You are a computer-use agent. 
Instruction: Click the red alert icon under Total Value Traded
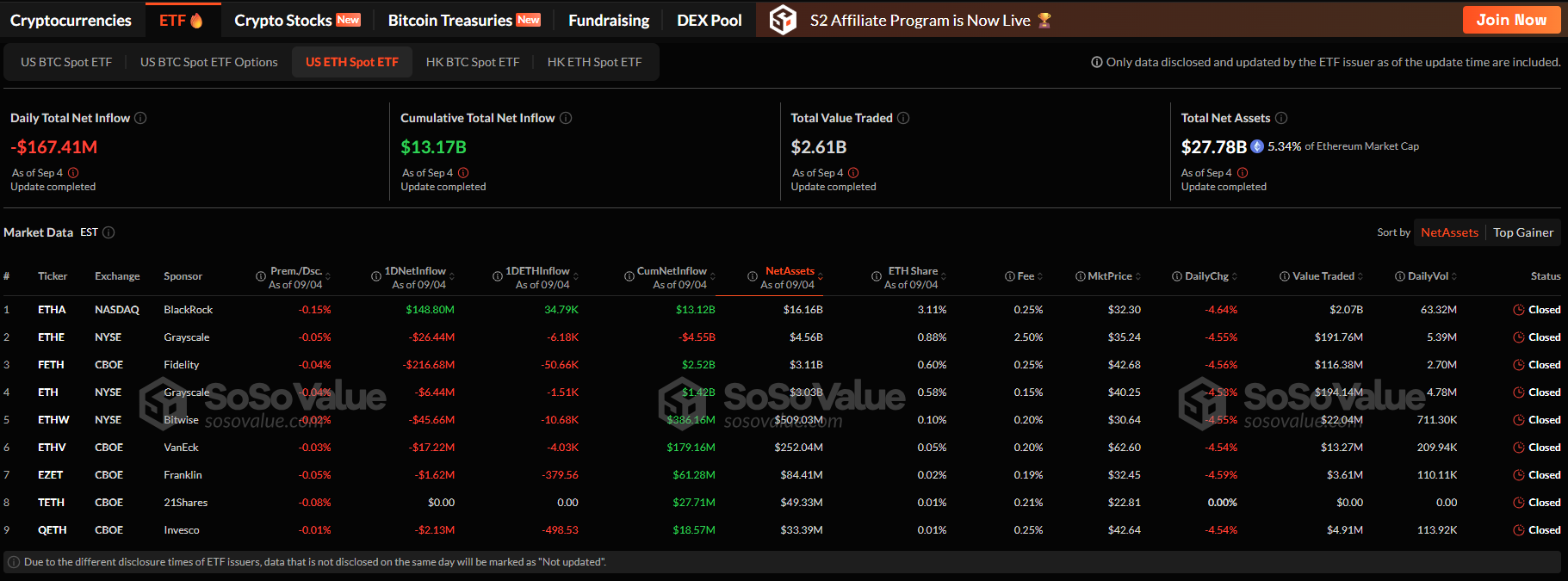(853, 173)
